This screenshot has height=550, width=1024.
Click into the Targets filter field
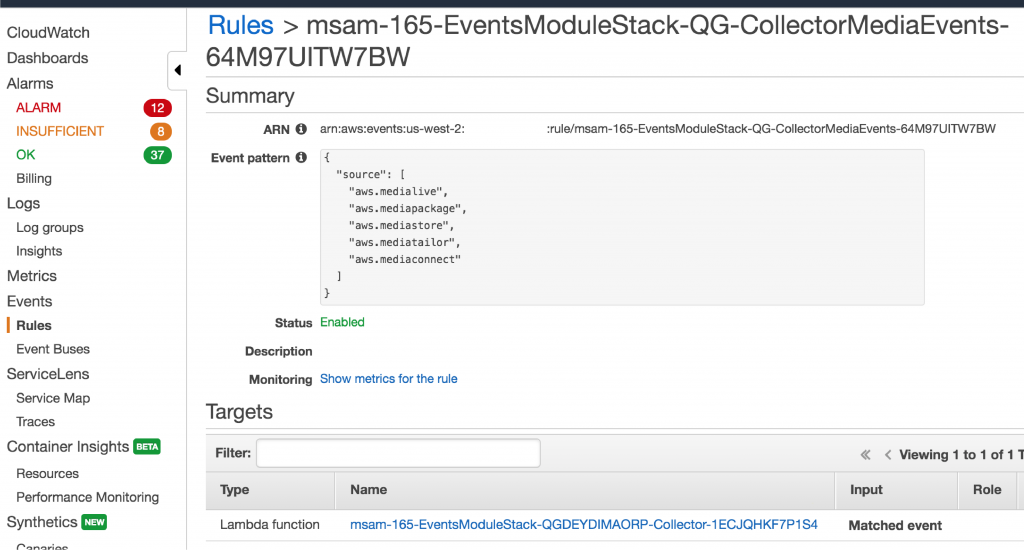[x=398, y=453]
